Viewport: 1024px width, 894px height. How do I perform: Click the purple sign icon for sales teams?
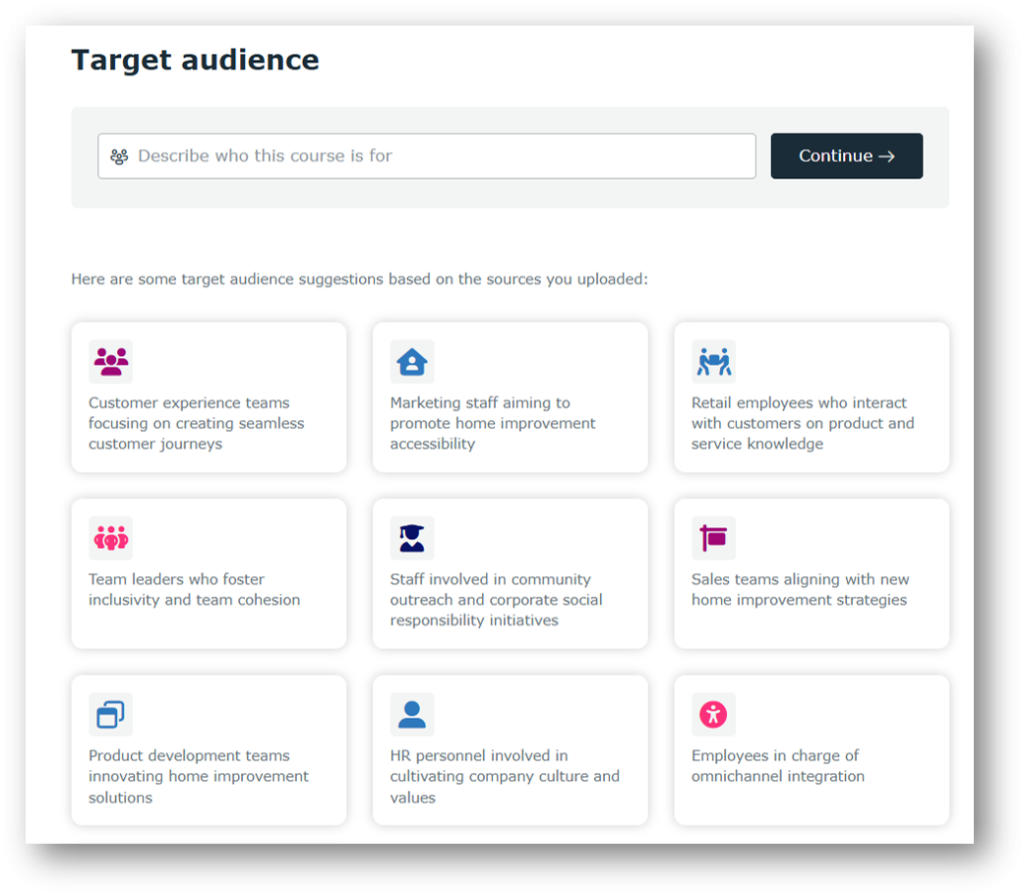pos(713,538)
